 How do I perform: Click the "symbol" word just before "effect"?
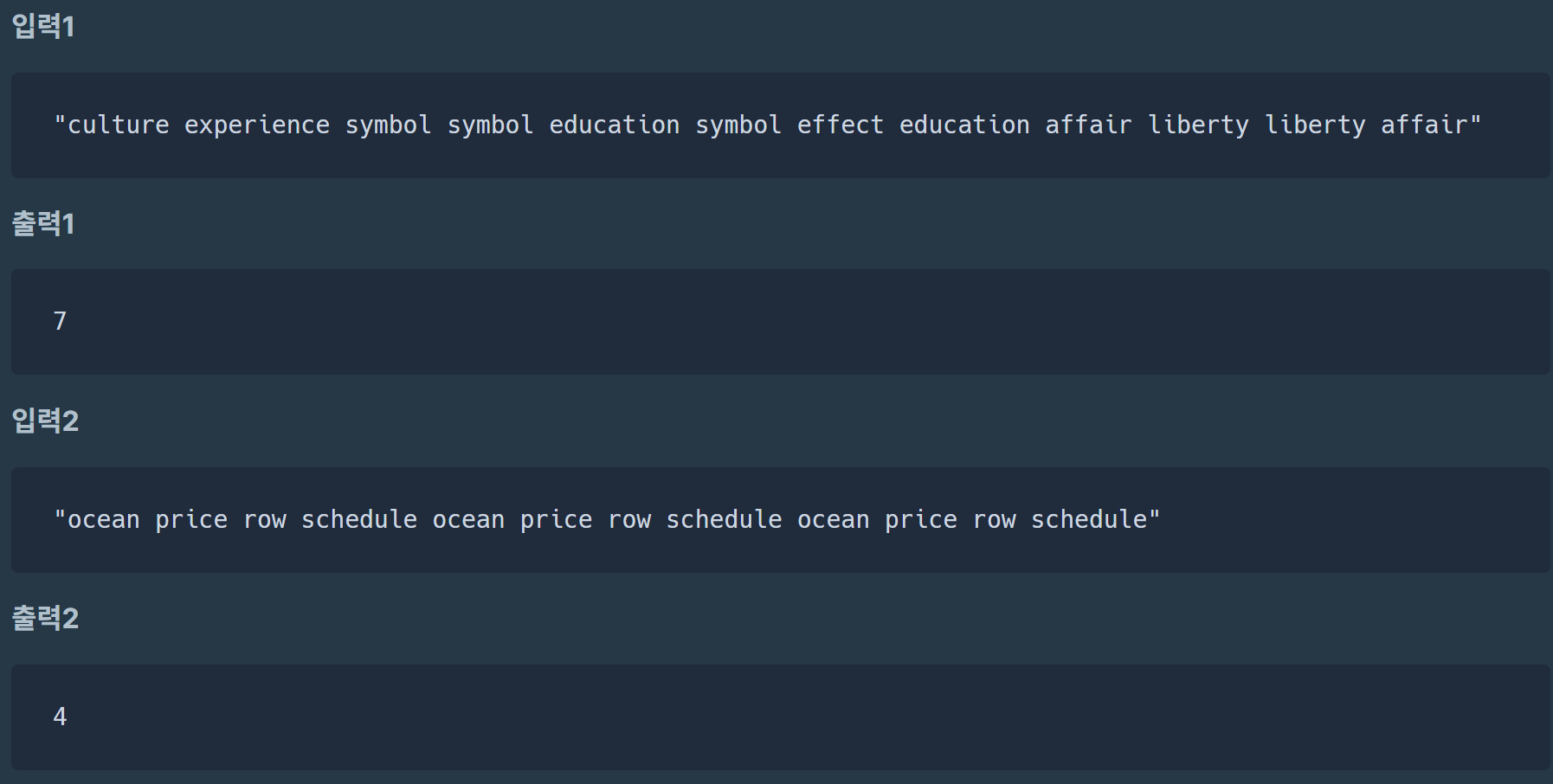[x=738, y=125]
